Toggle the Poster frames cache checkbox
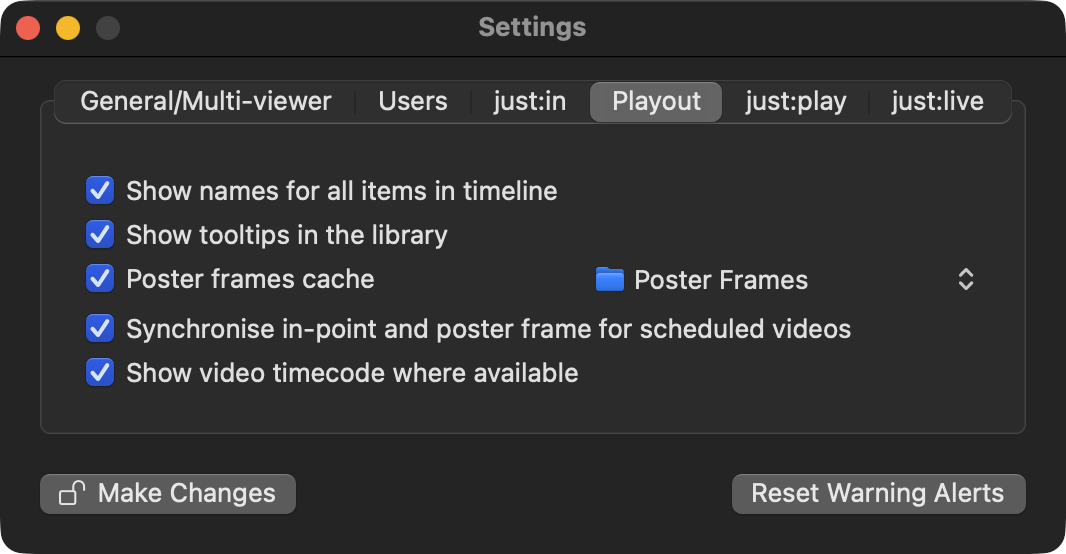Screen dimensions: 1066x554 pos(100,278)
